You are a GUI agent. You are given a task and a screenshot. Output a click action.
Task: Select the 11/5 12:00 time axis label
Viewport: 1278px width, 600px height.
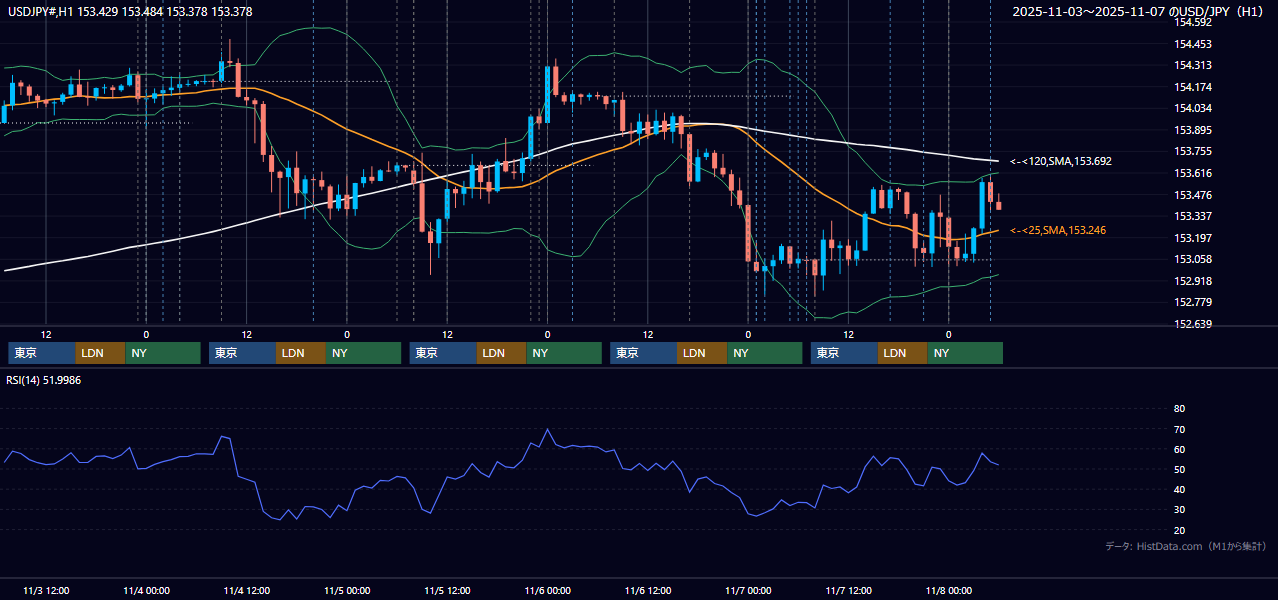(x=447, y=591)
